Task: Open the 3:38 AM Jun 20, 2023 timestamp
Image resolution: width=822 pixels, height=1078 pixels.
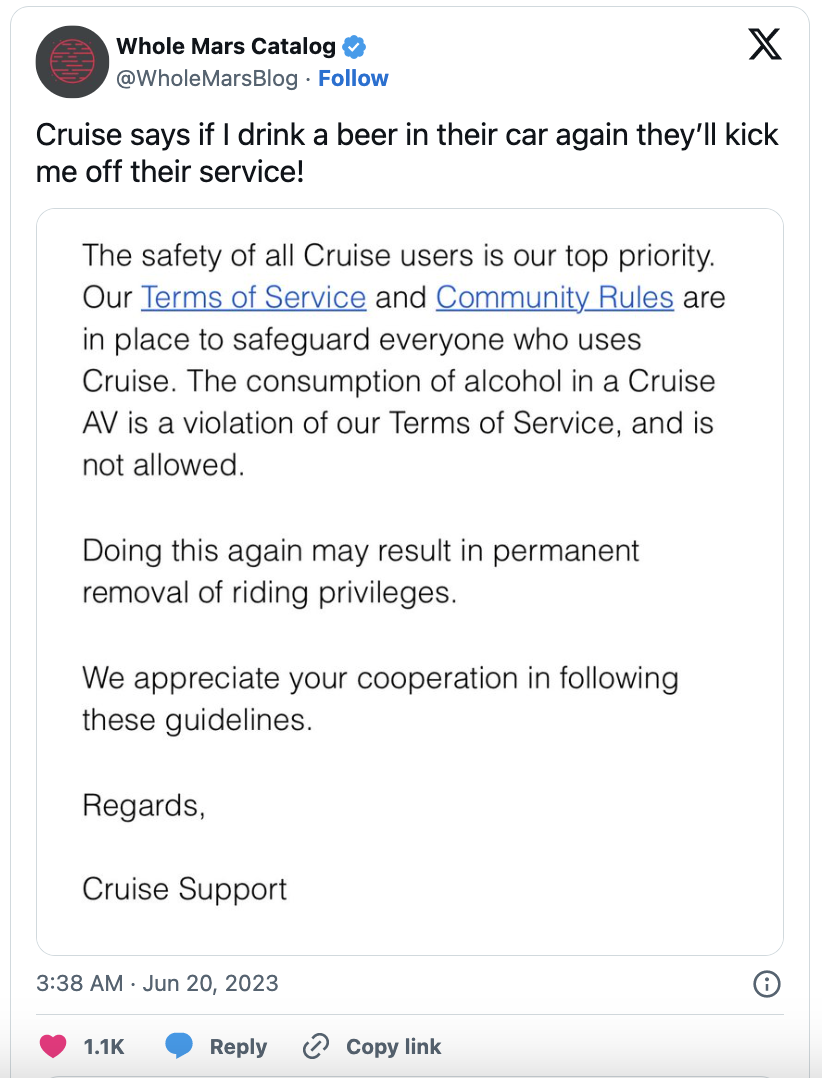Action: (x=157, y=983)
